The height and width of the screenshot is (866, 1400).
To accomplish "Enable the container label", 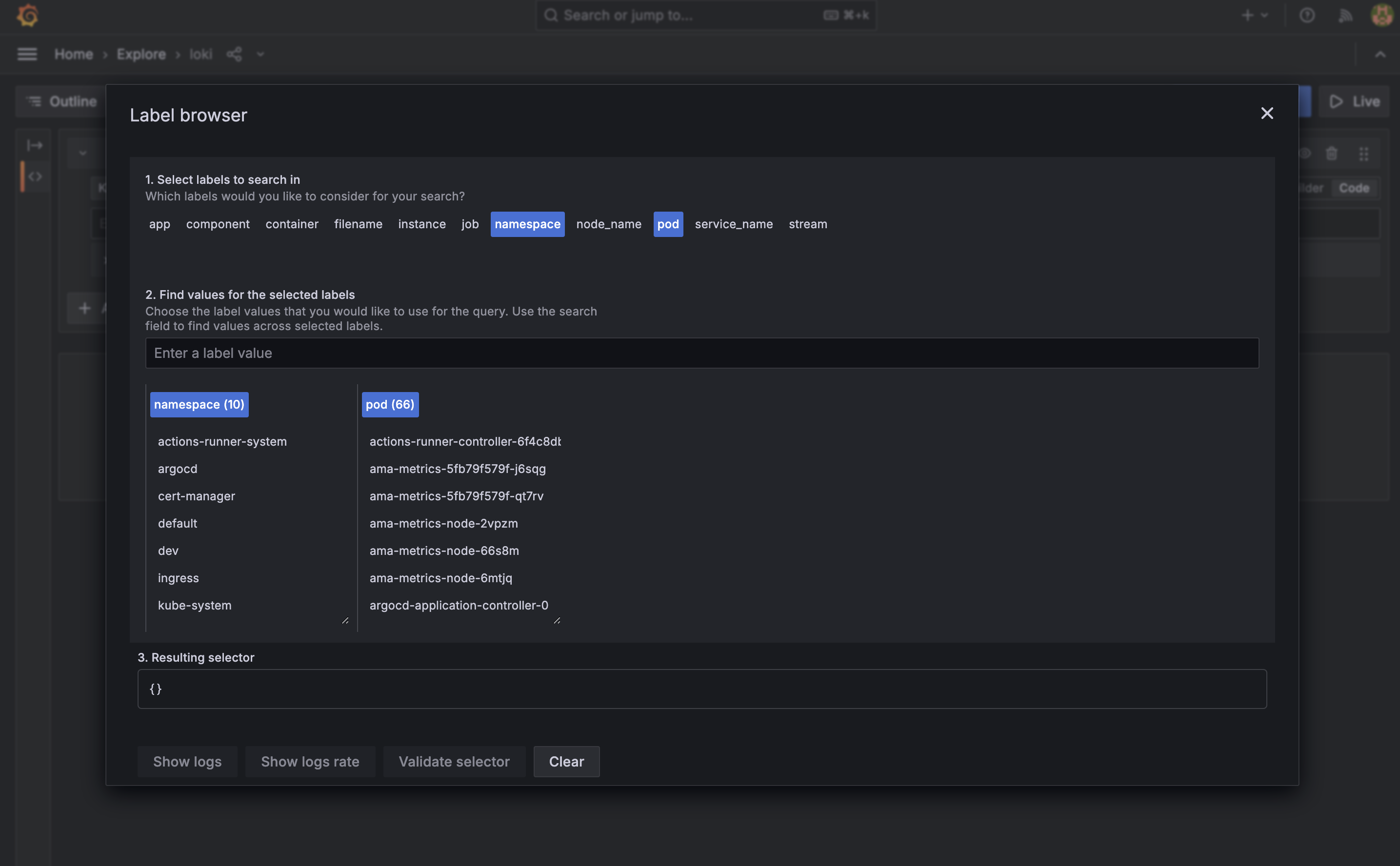I will tap(292, 224).
